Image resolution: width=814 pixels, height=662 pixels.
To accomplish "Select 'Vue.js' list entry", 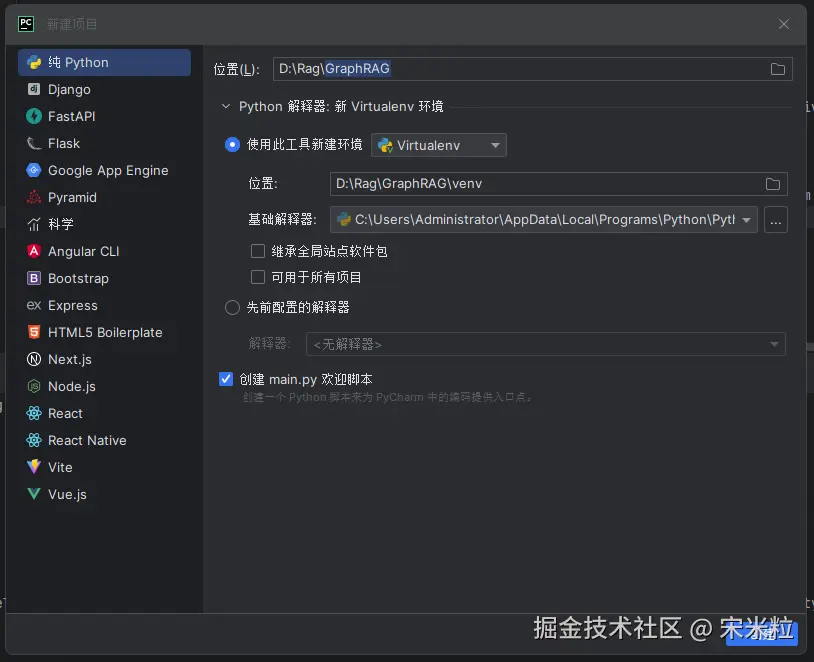I will 67,494.
